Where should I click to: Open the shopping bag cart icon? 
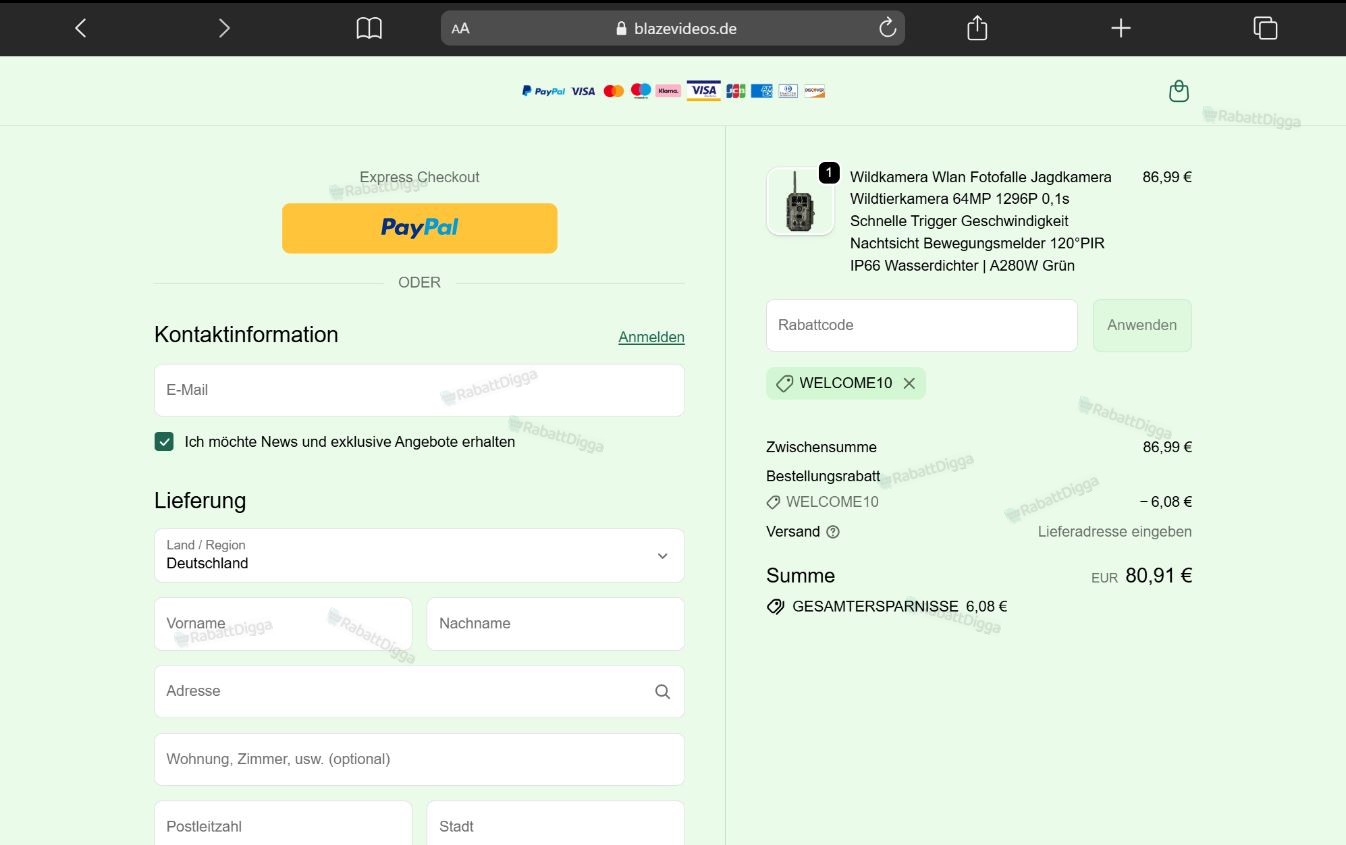(1179, 91)
